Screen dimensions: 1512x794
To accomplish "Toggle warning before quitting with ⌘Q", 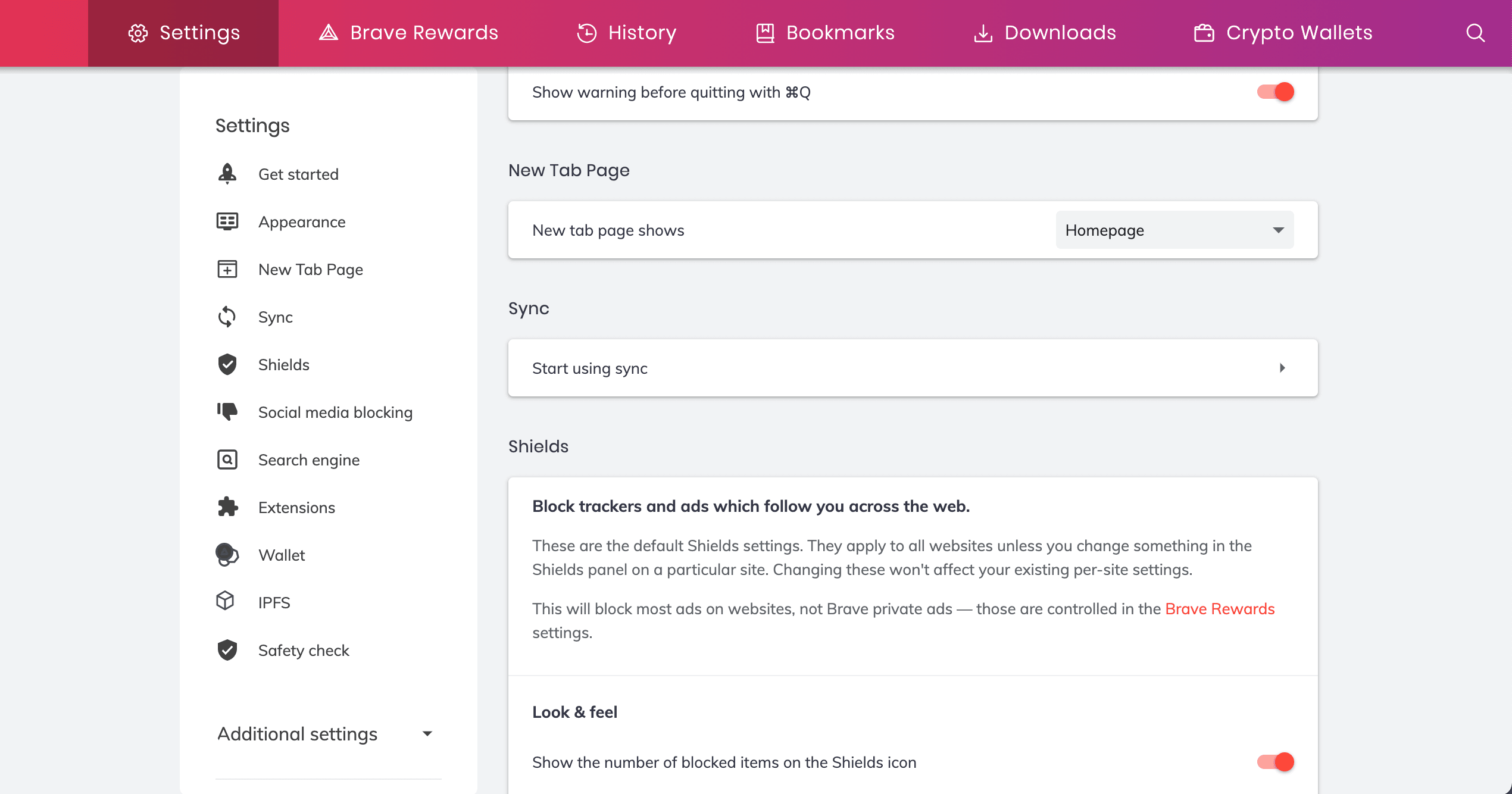I will (1275, 92).
